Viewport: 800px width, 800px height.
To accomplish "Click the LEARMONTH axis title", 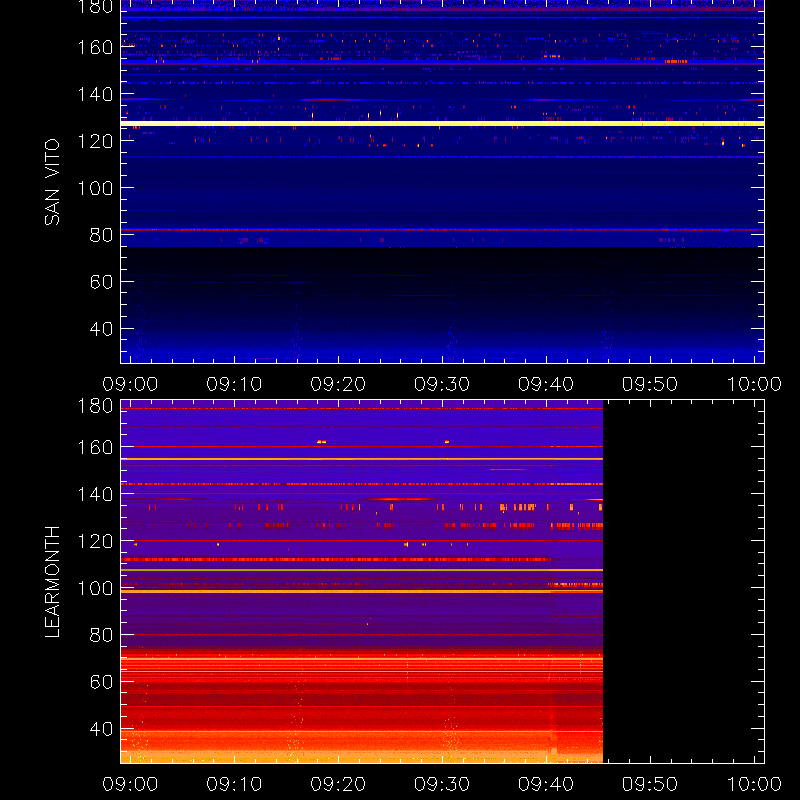I will 52,582.
